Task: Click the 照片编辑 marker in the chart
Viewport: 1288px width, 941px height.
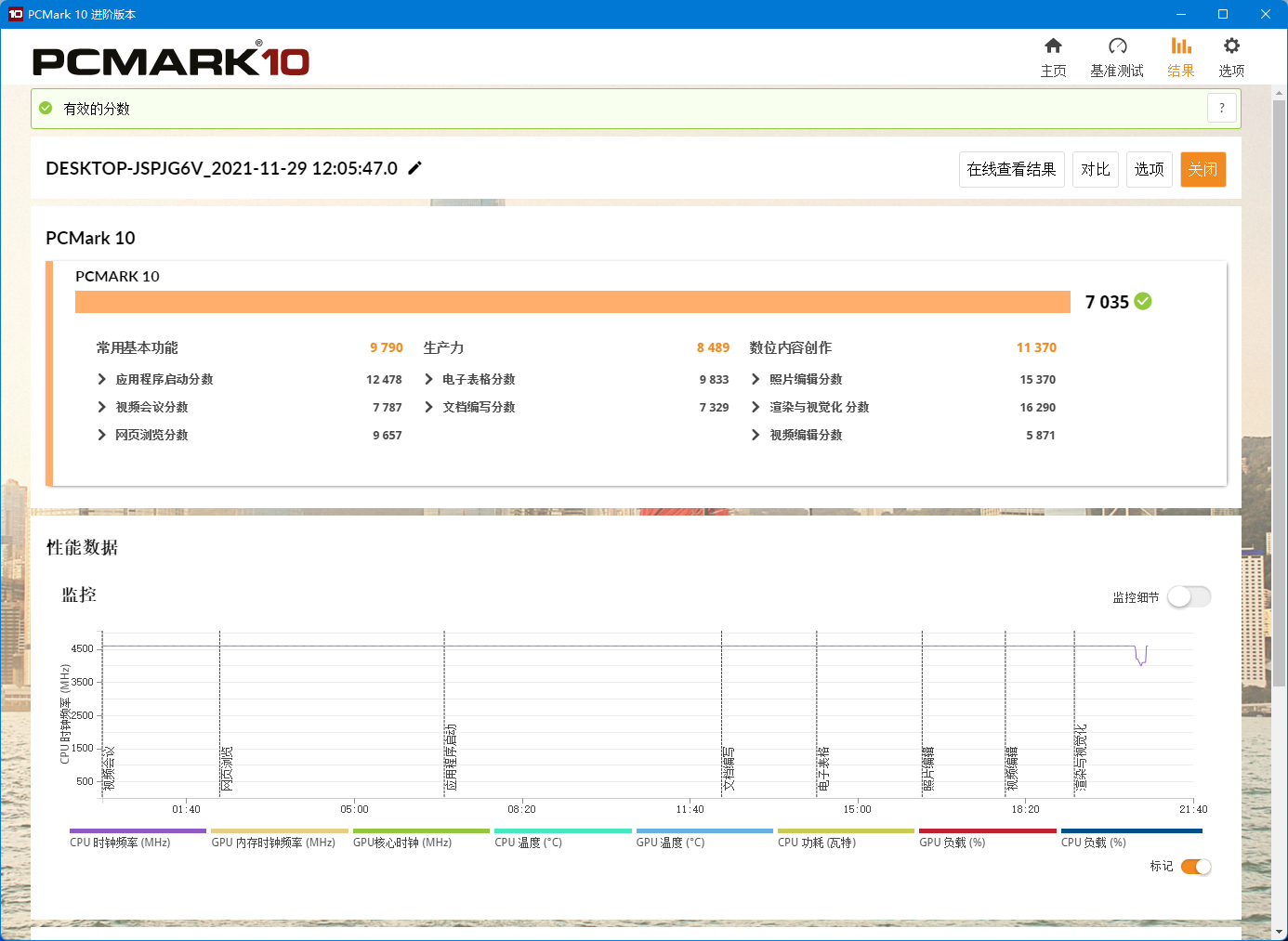Action: (x=928, y=768)
